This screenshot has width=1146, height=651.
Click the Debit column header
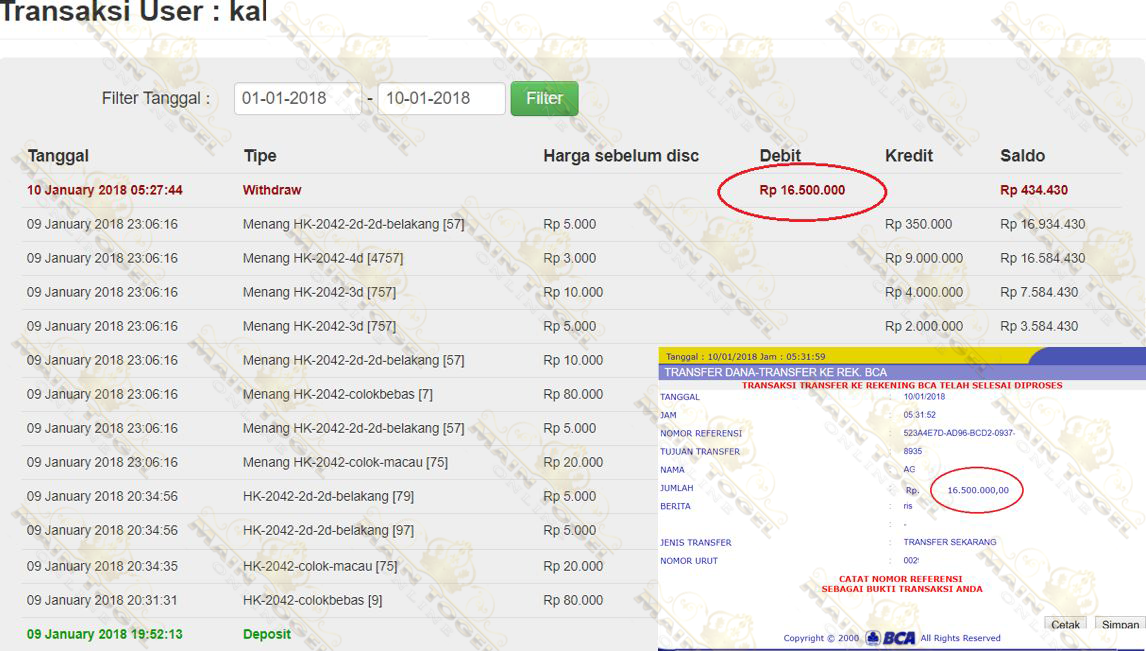pyautogui.click(x=780, y=156)
